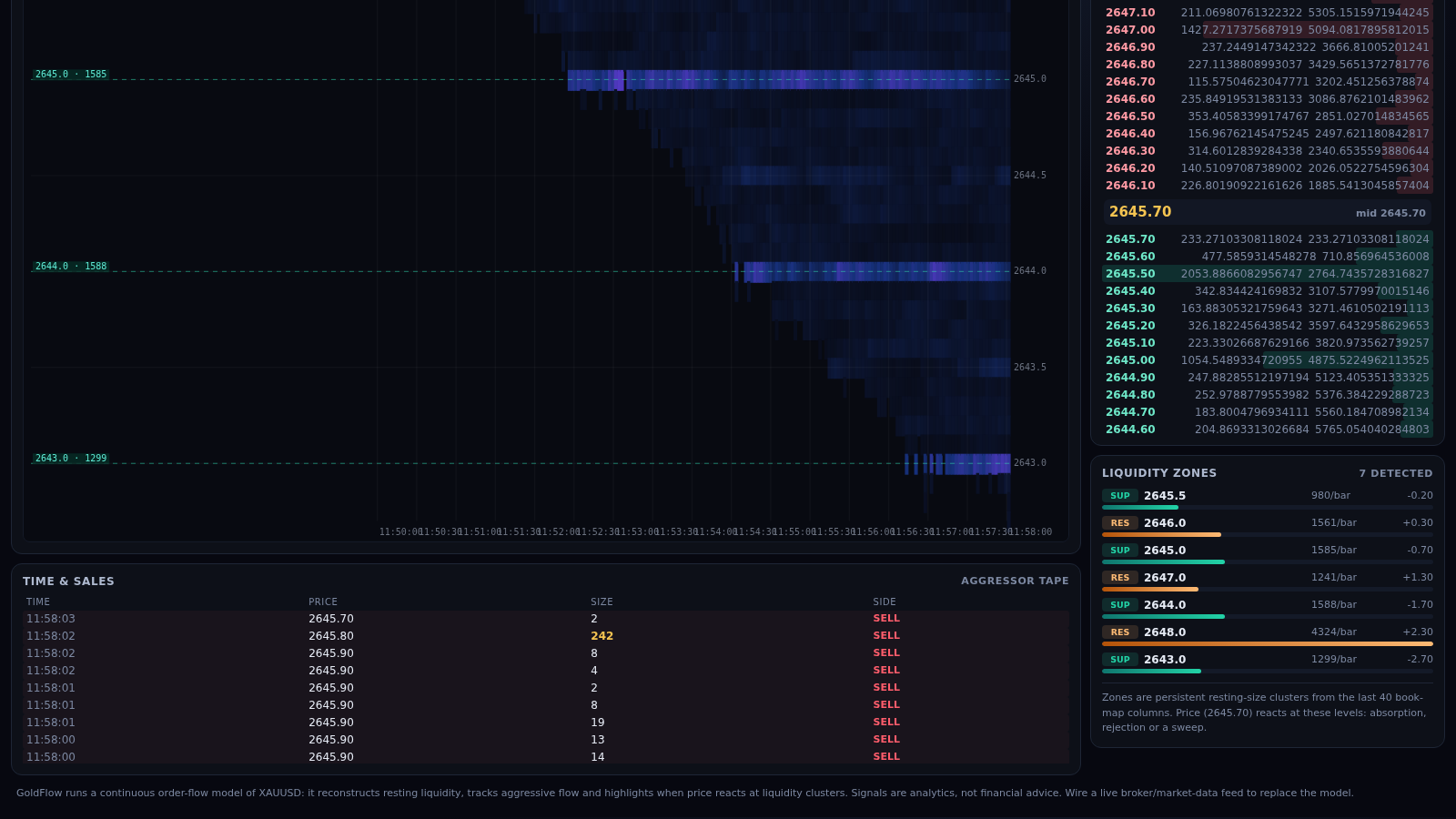This screenshot has height=819, width=1456.
Task: Select the 2647.00 ask price in the order book
Action: [1130, 30]
